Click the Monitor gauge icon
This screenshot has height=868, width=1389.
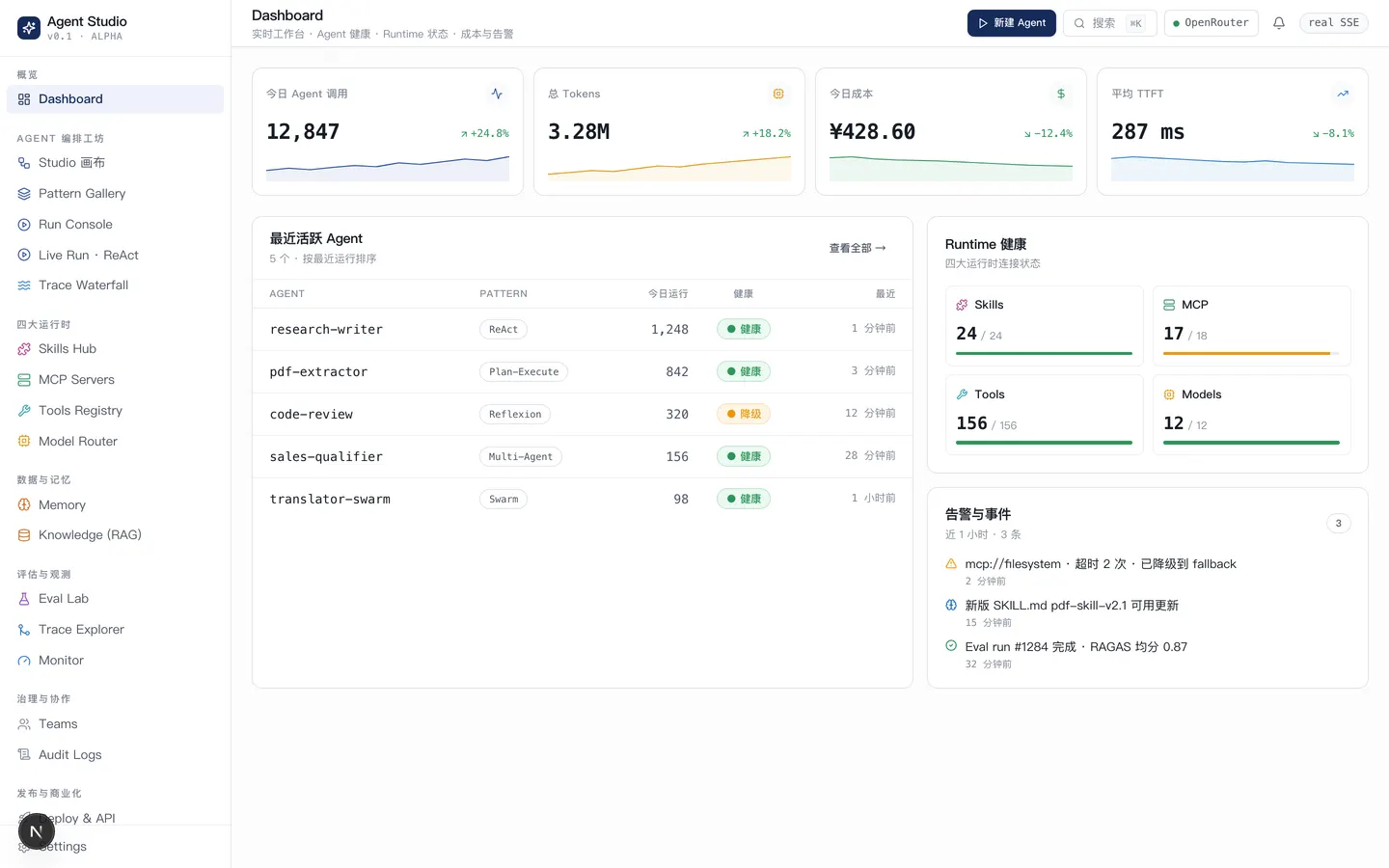point(24,661)
